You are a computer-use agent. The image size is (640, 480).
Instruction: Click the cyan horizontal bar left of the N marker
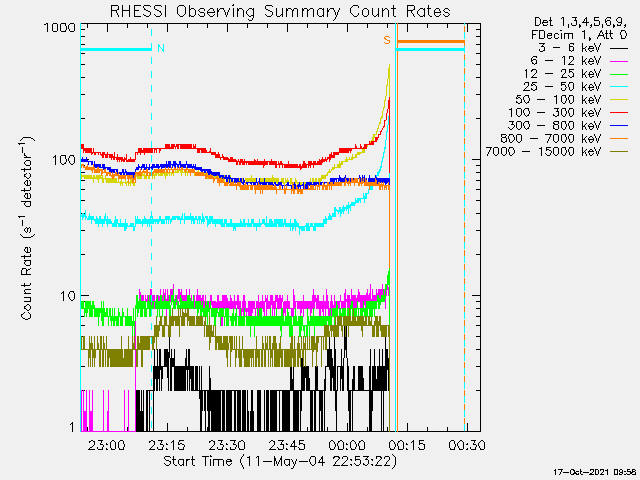pos(116,49)
